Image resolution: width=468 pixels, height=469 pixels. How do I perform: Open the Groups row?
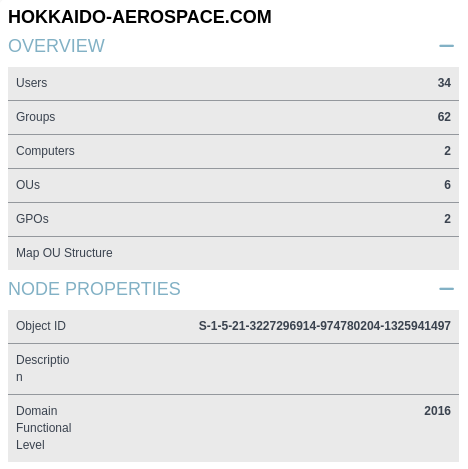tap(233, 117)
